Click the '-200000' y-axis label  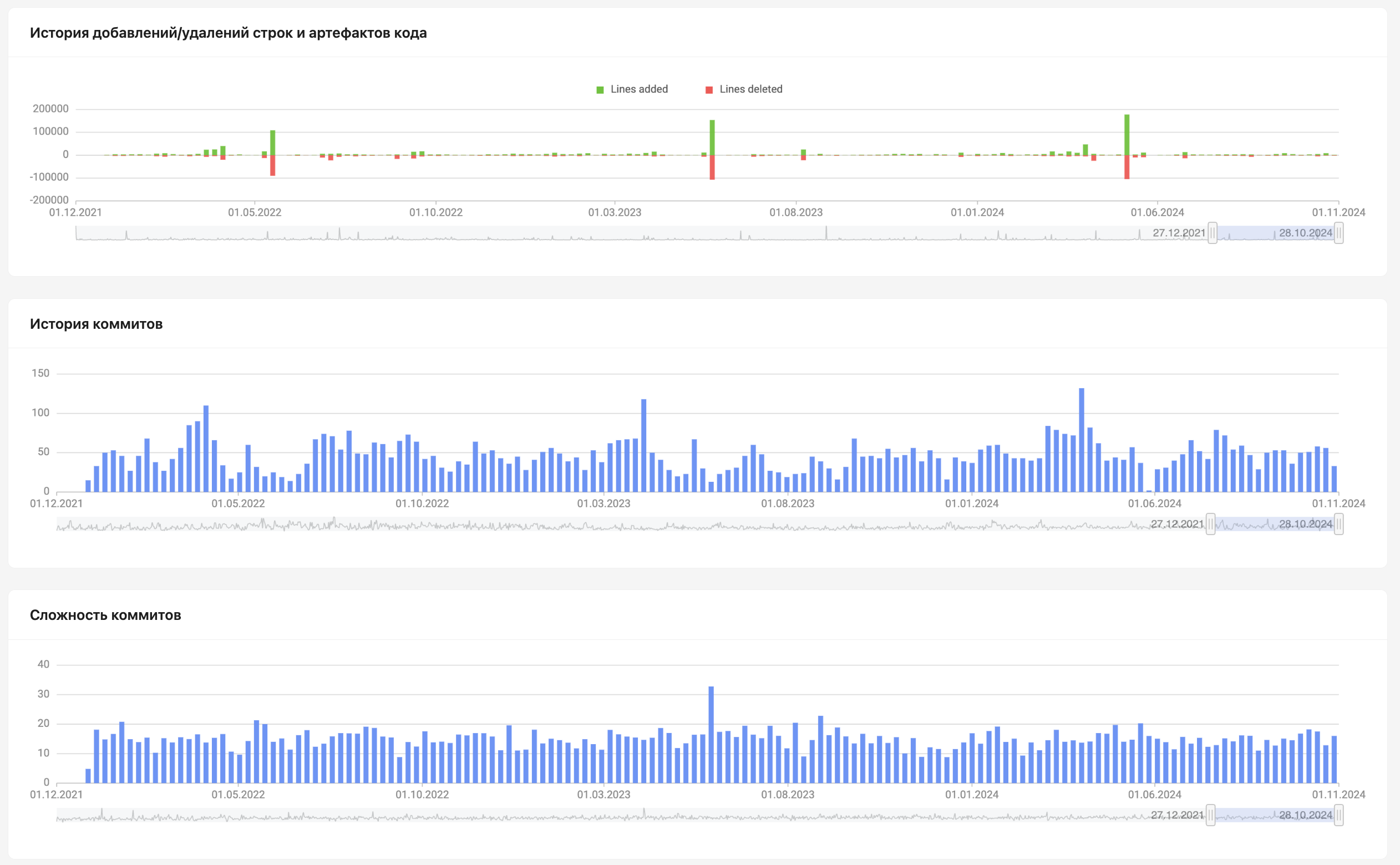(49, 200)
